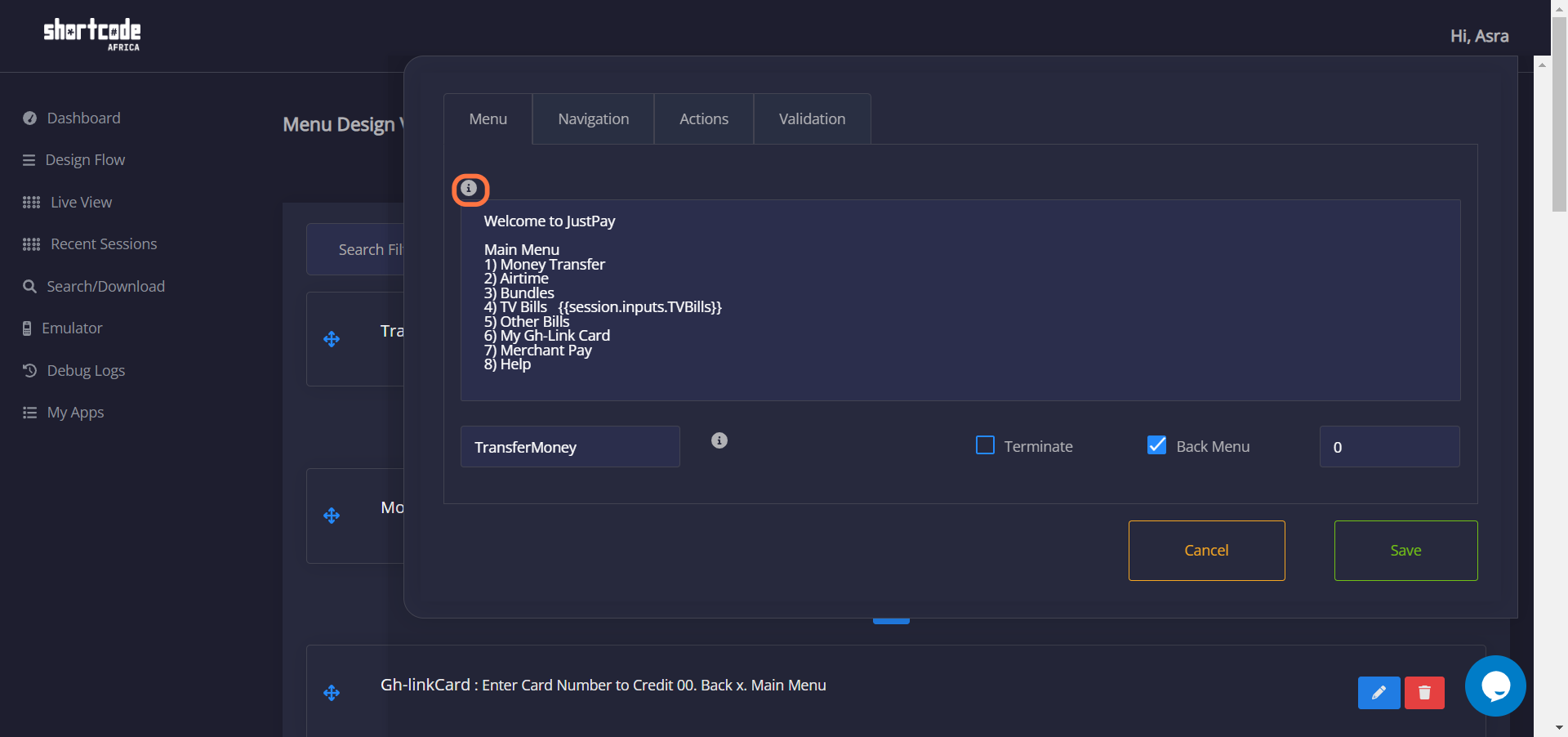The height and width of the screenshot is (737, 1568).
Task: Click the Search/Download magnifier icon
Action: pyautogui.click(x=29, y=286)
